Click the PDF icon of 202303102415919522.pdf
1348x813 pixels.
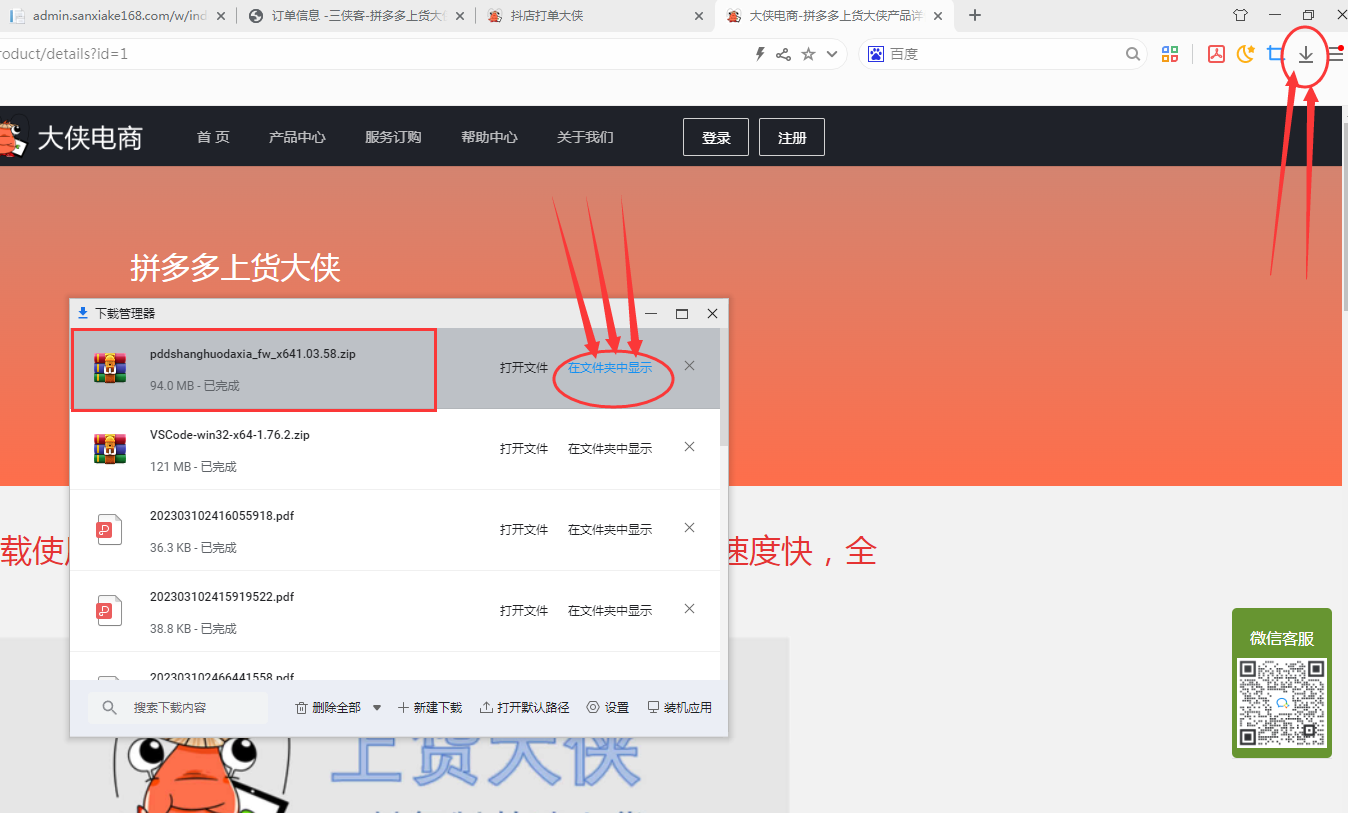[109, 611]
